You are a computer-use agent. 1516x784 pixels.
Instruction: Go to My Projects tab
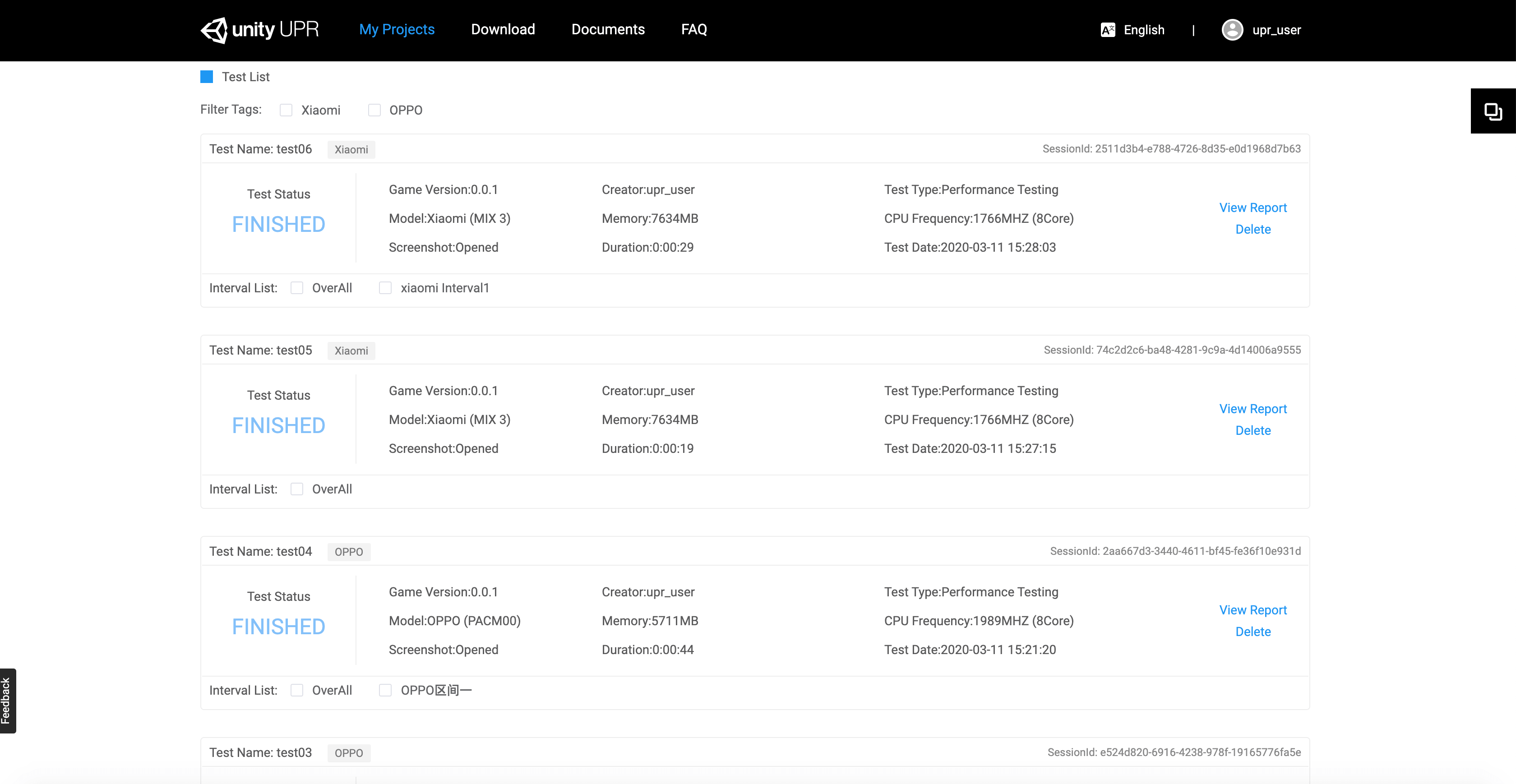pos(397,29)
